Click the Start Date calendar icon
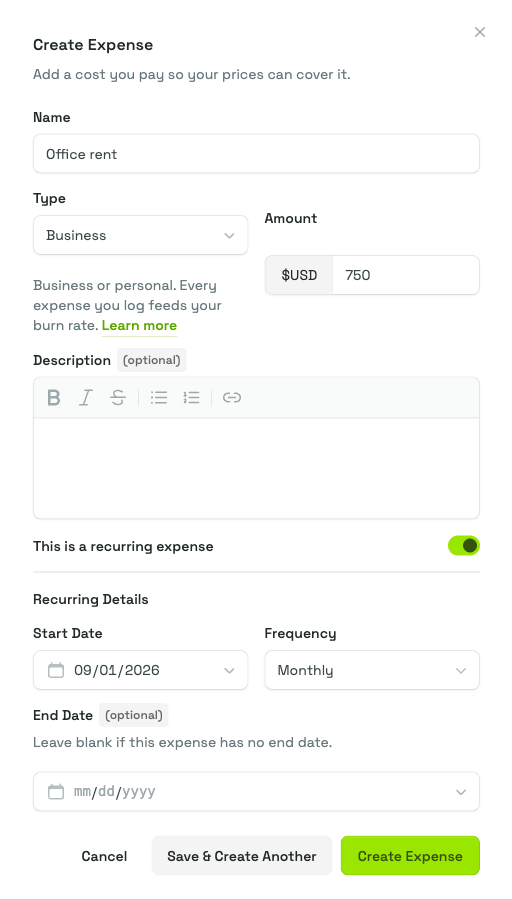The height and width of the screenshot is (899, 512). click(56, 670)
